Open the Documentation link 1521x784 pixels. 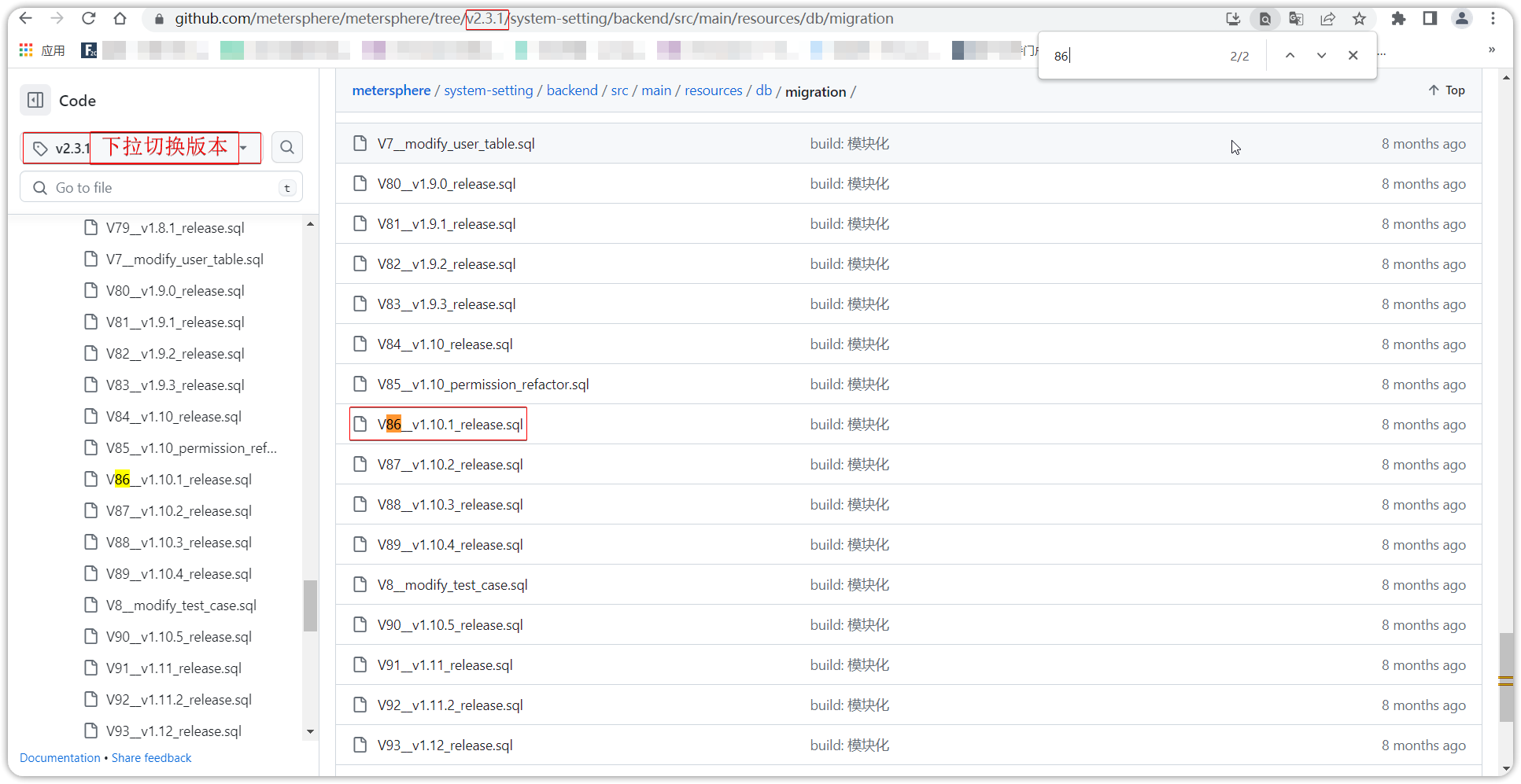[x=60, y=758]
